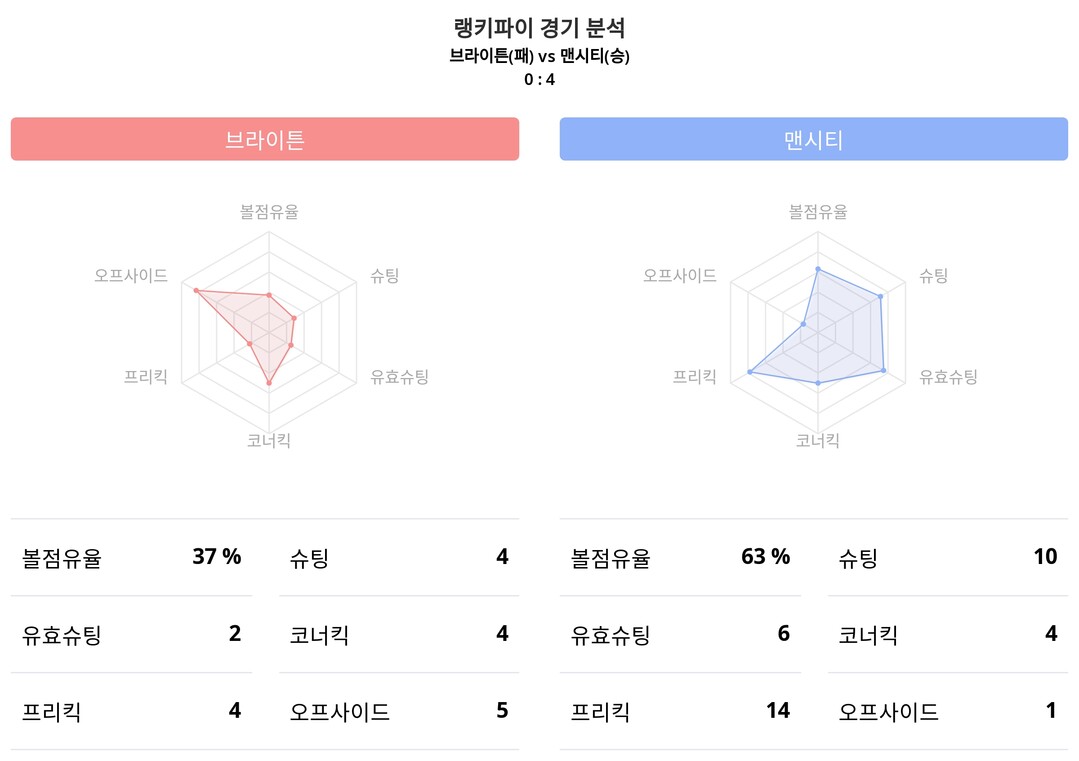Select Brighton's 오프사이드 stat row showing 5
1079x761 pixels.
(x=399, y=711)
